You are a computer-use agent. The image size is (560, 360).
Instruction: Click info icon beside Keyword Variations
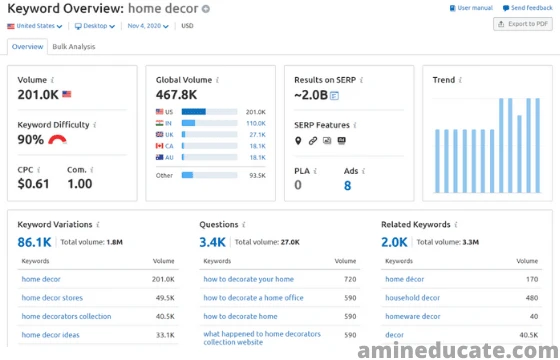pyautogui.click(x=98, y=225)
